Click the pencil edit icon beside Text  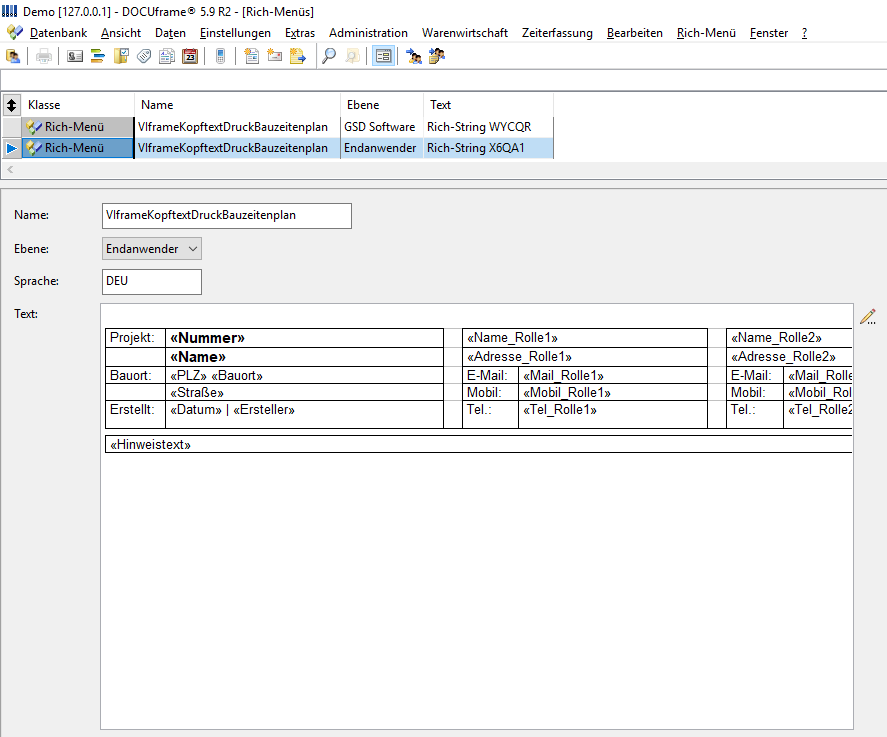868,317
